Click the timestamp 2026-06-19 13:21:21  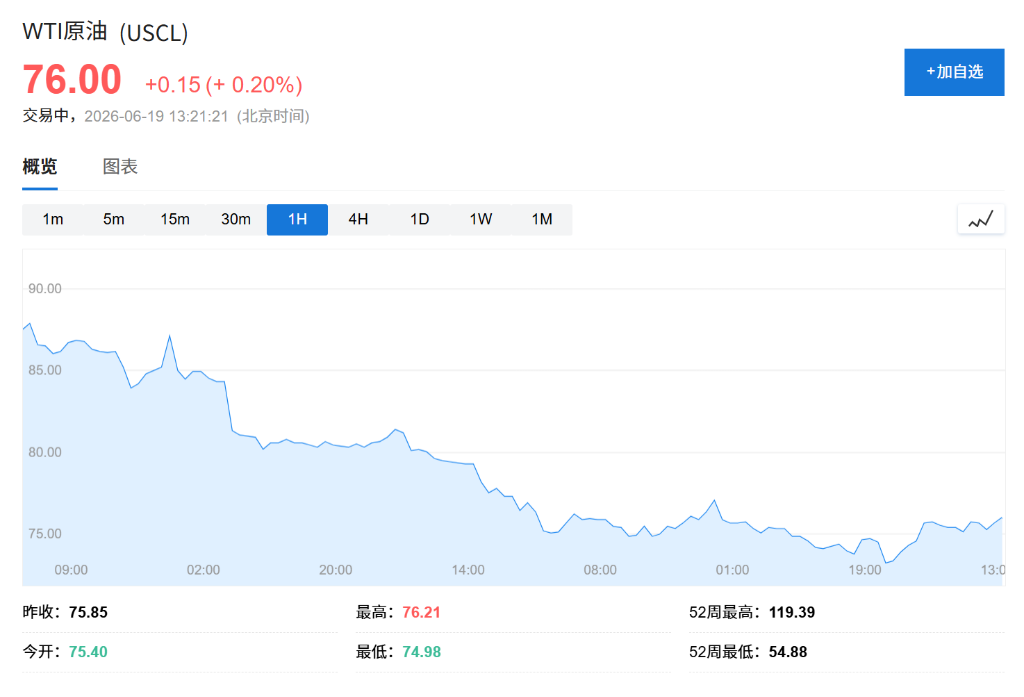click(x=156, y=116)
